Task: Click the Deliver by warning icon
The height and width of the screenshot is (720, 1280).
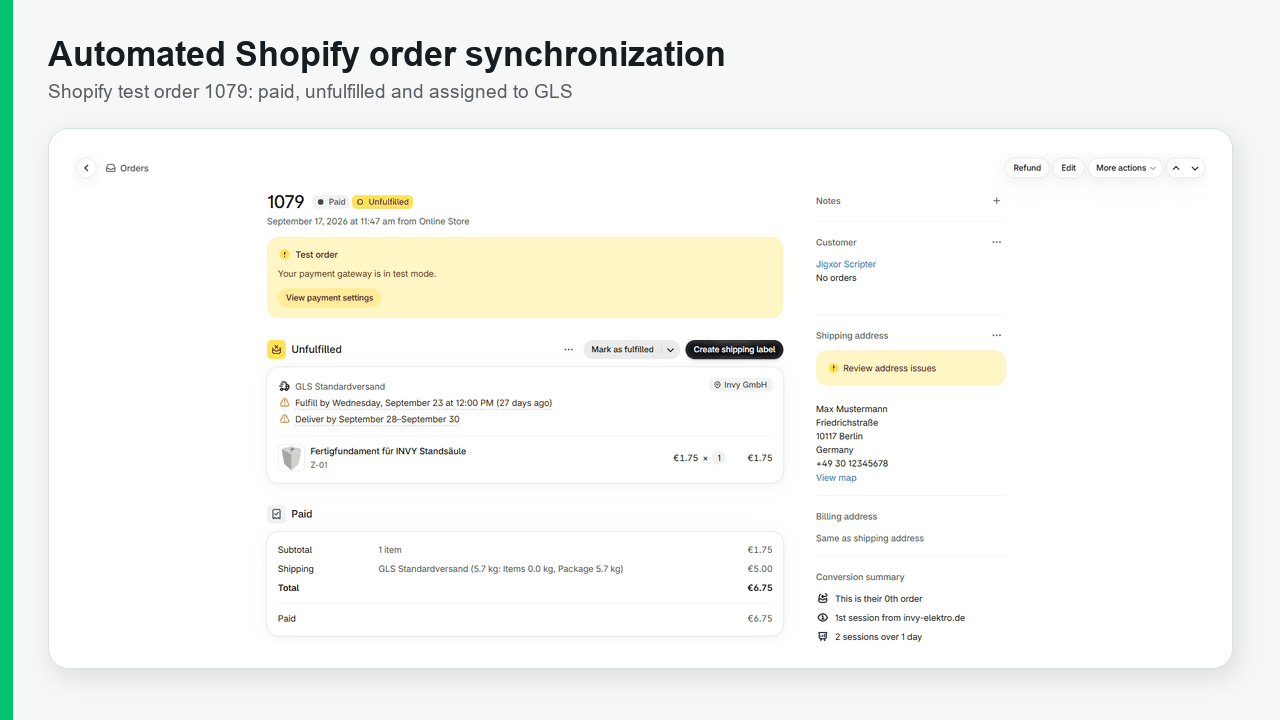Action: point(285,419)
